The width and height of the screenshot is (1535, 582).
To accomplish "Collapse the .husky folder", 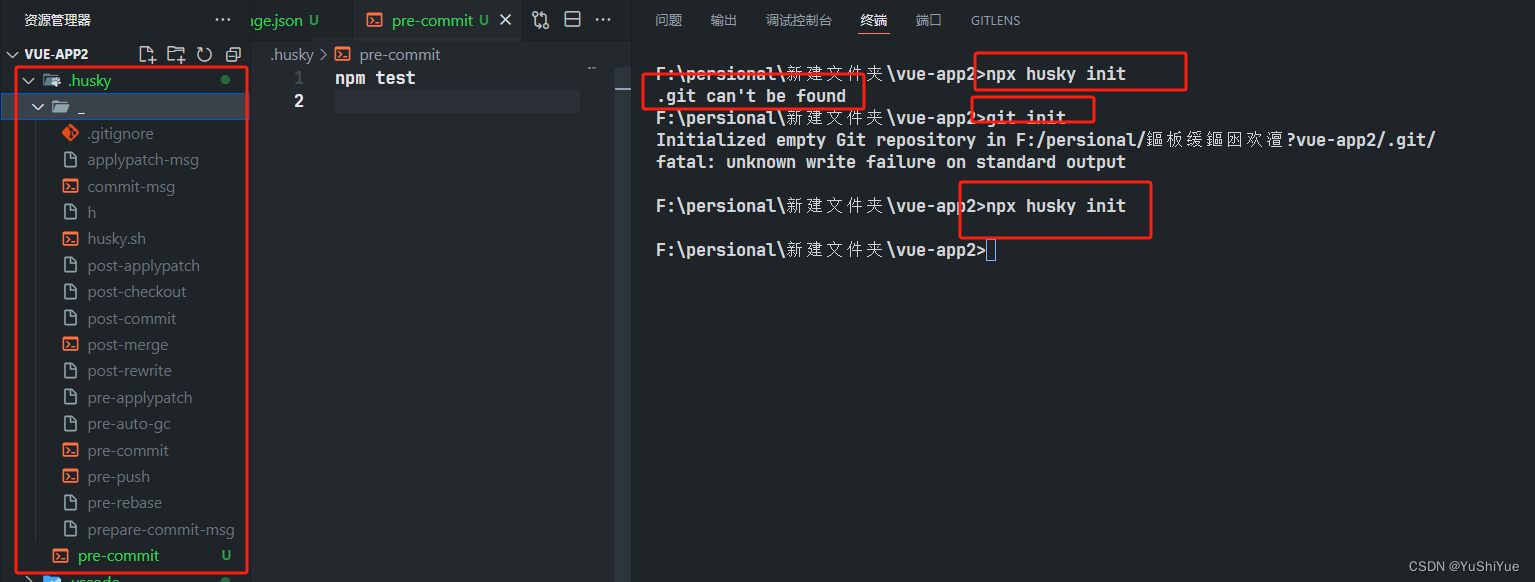I will point(28,81).
